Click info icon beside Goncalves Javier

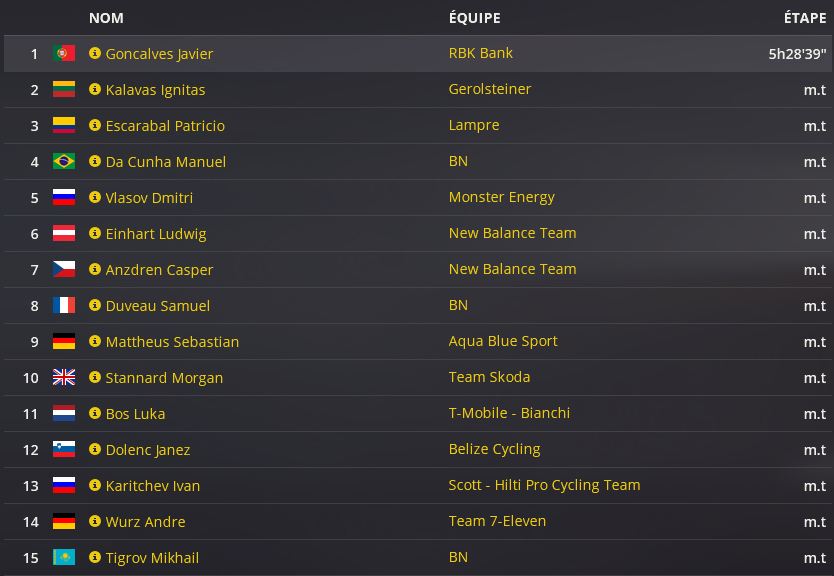pos(95,54)
